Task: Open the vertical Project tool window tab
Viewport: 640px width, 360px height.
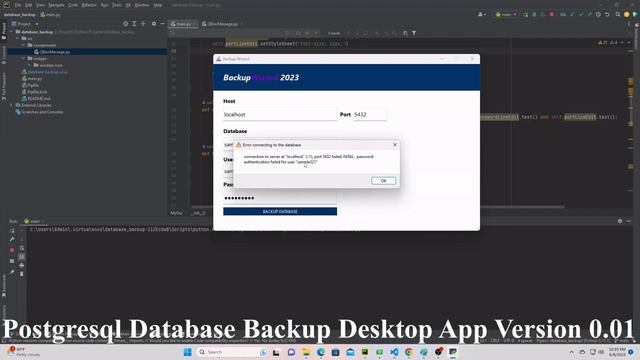Action: tap(4, 31)
